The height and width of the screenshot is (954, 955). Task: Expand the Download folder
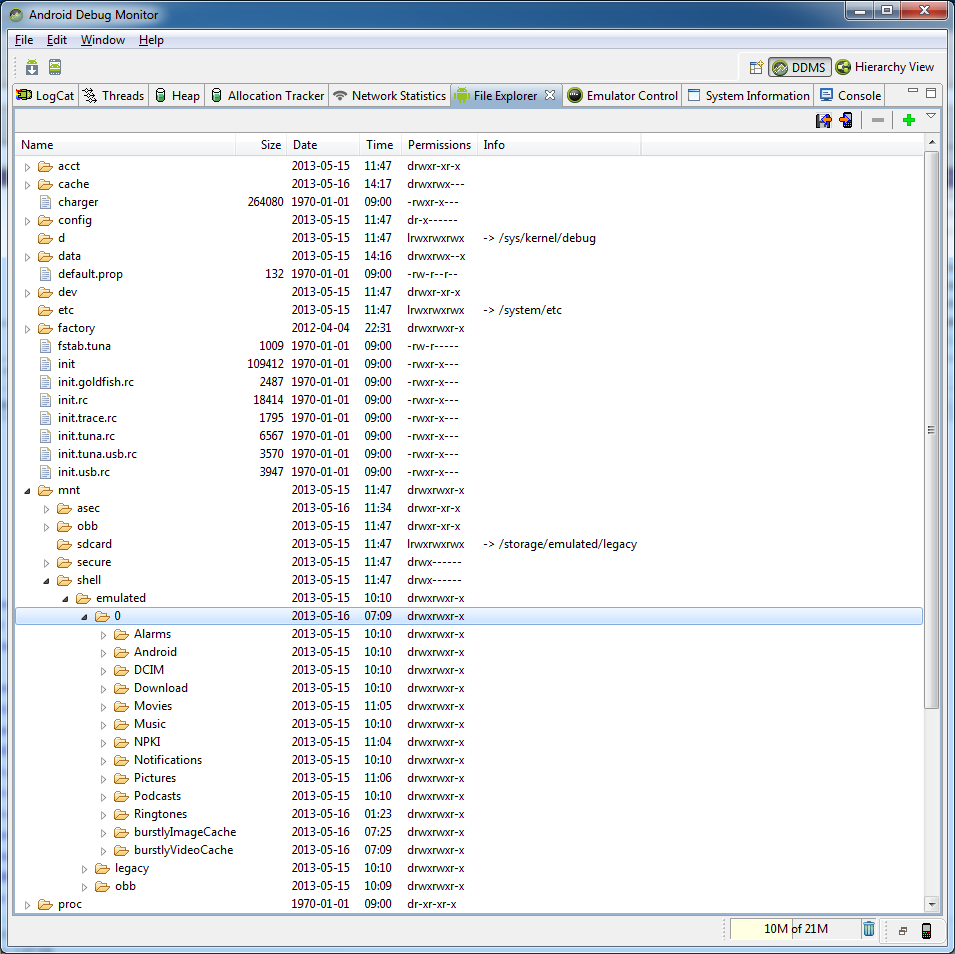(104, 689)
